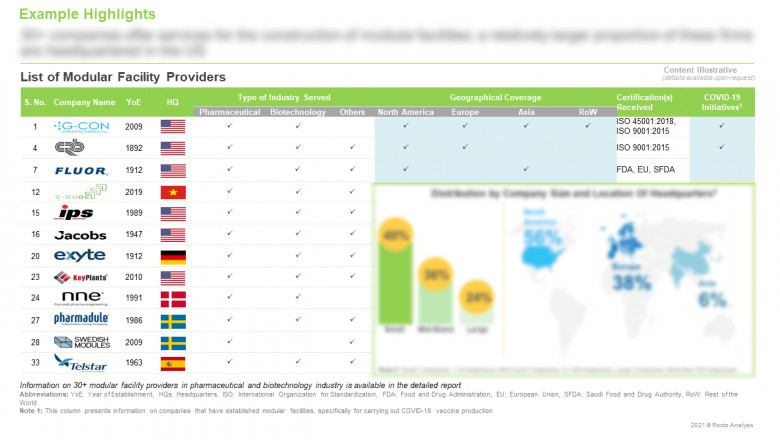This screenshot has width=780, height=440.
Task: Select the Type of Industry Served header
Action: pyautogui.click(x=284, y=98)
